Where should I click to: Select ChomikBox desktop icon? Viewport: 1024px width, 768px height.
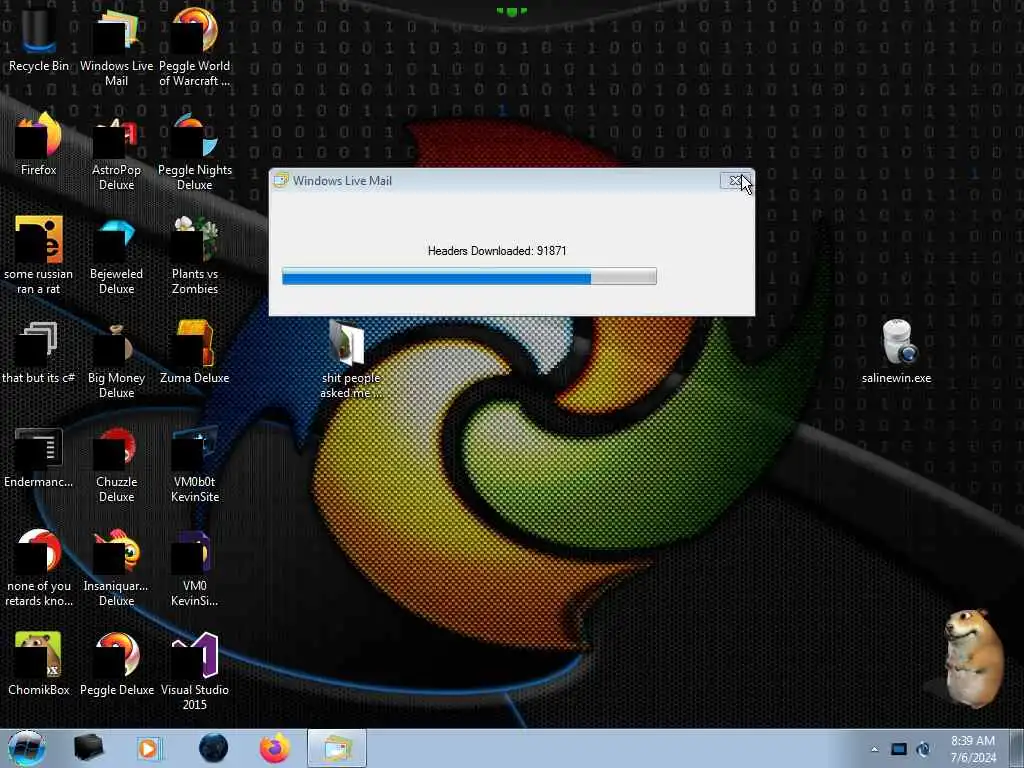coord(39,664)
